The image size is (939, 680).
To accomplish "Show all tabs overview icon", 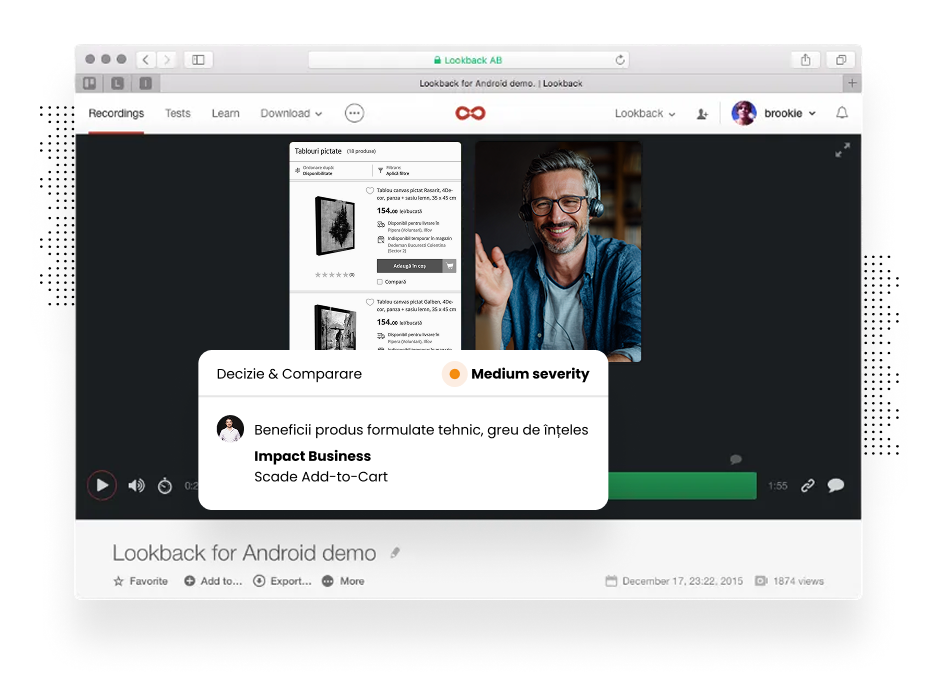I will pyautogui.click(x=841, y=60).
